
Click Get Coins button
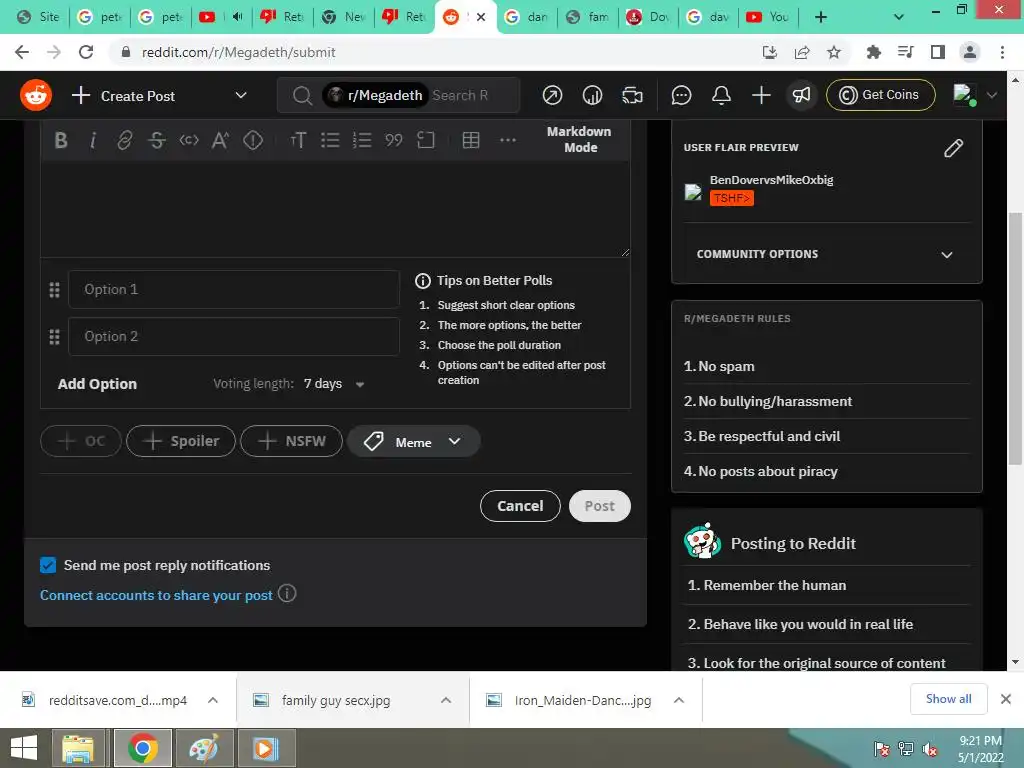pyautogui.click(x=880, y=95)
